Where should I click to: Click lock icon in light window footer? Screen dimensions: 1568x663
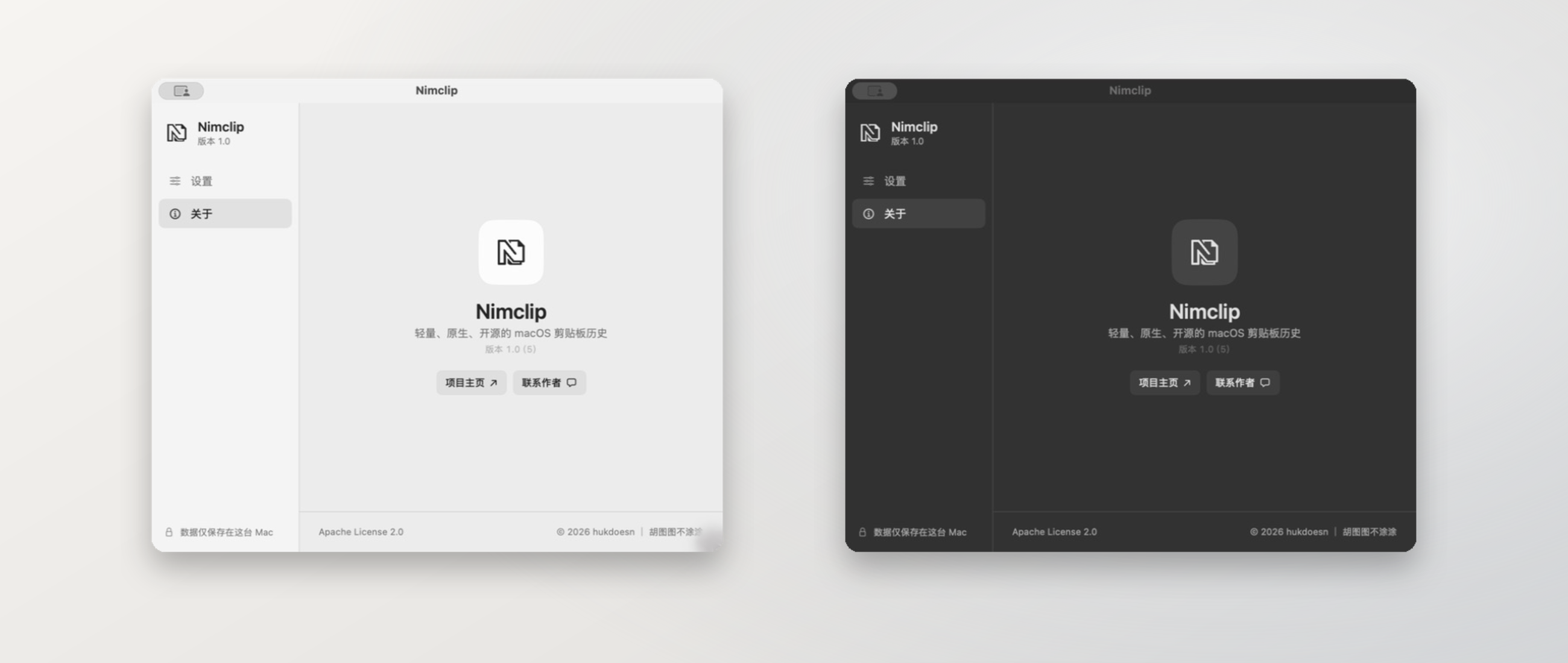point(169,532)
